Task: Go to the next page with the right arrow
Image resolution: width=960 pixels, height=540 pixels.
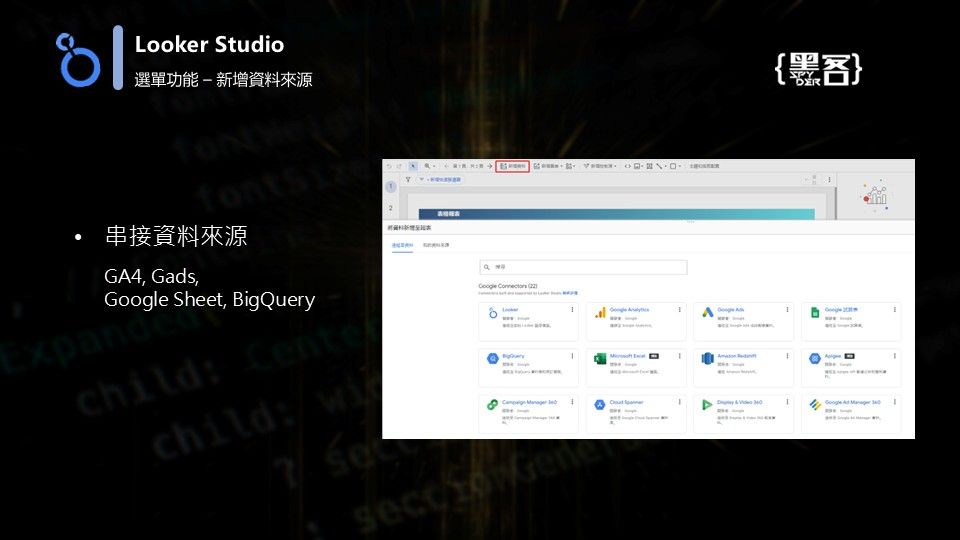Action: (x=490, y=166)
